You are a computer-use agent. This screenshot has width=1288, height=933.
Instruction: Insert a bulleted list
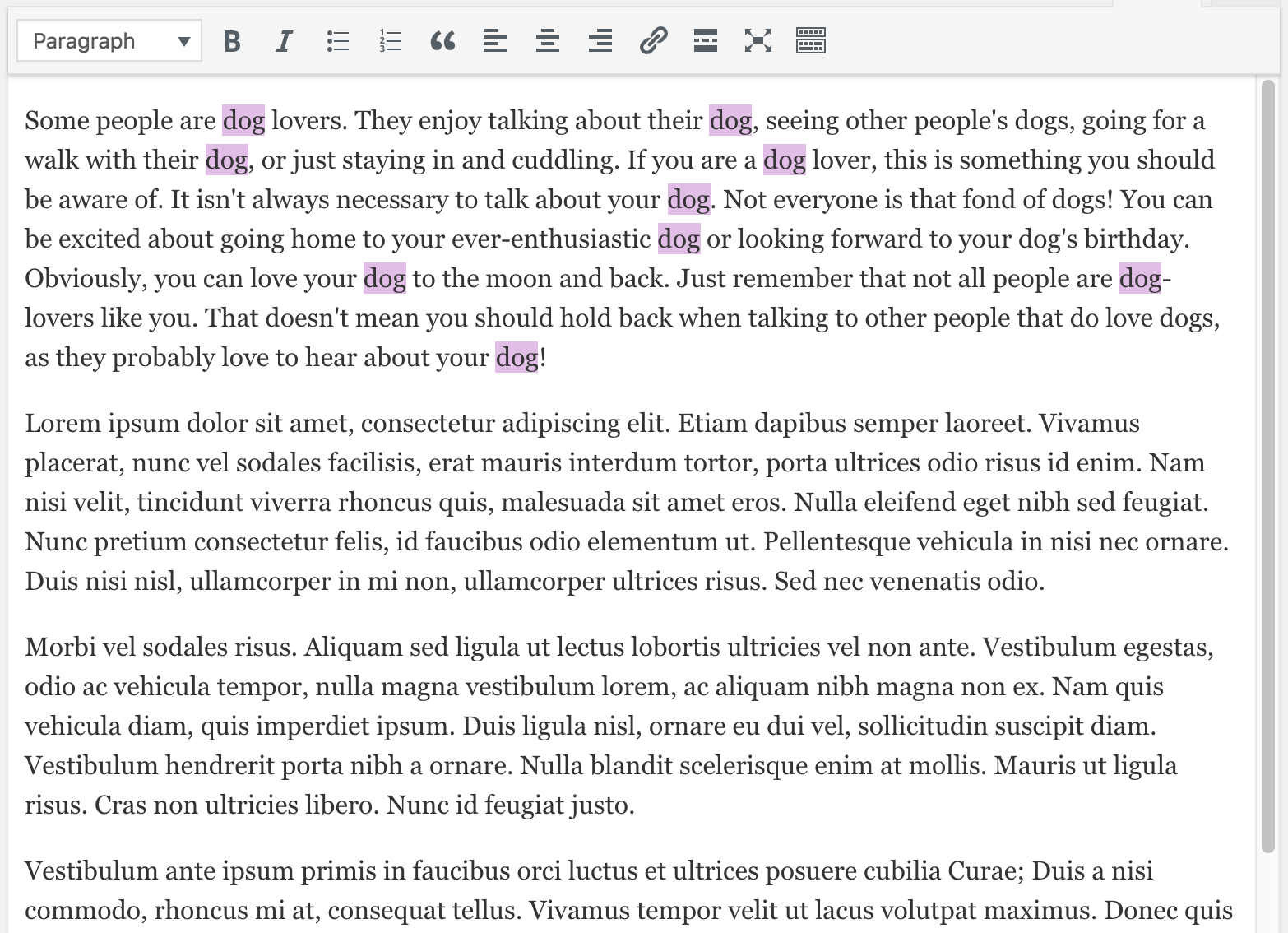[x=337, y=41]
